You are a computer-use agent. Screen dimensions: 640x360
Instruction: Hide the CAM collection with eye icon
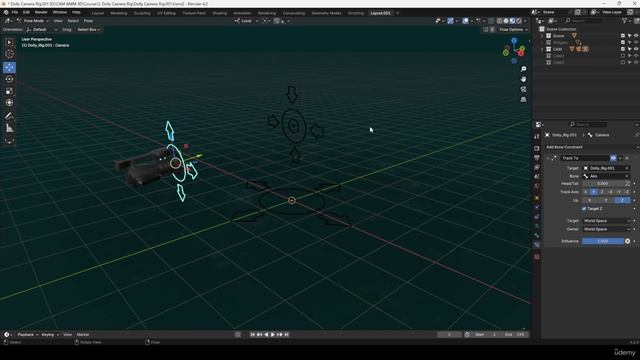[x=636, y=49]
